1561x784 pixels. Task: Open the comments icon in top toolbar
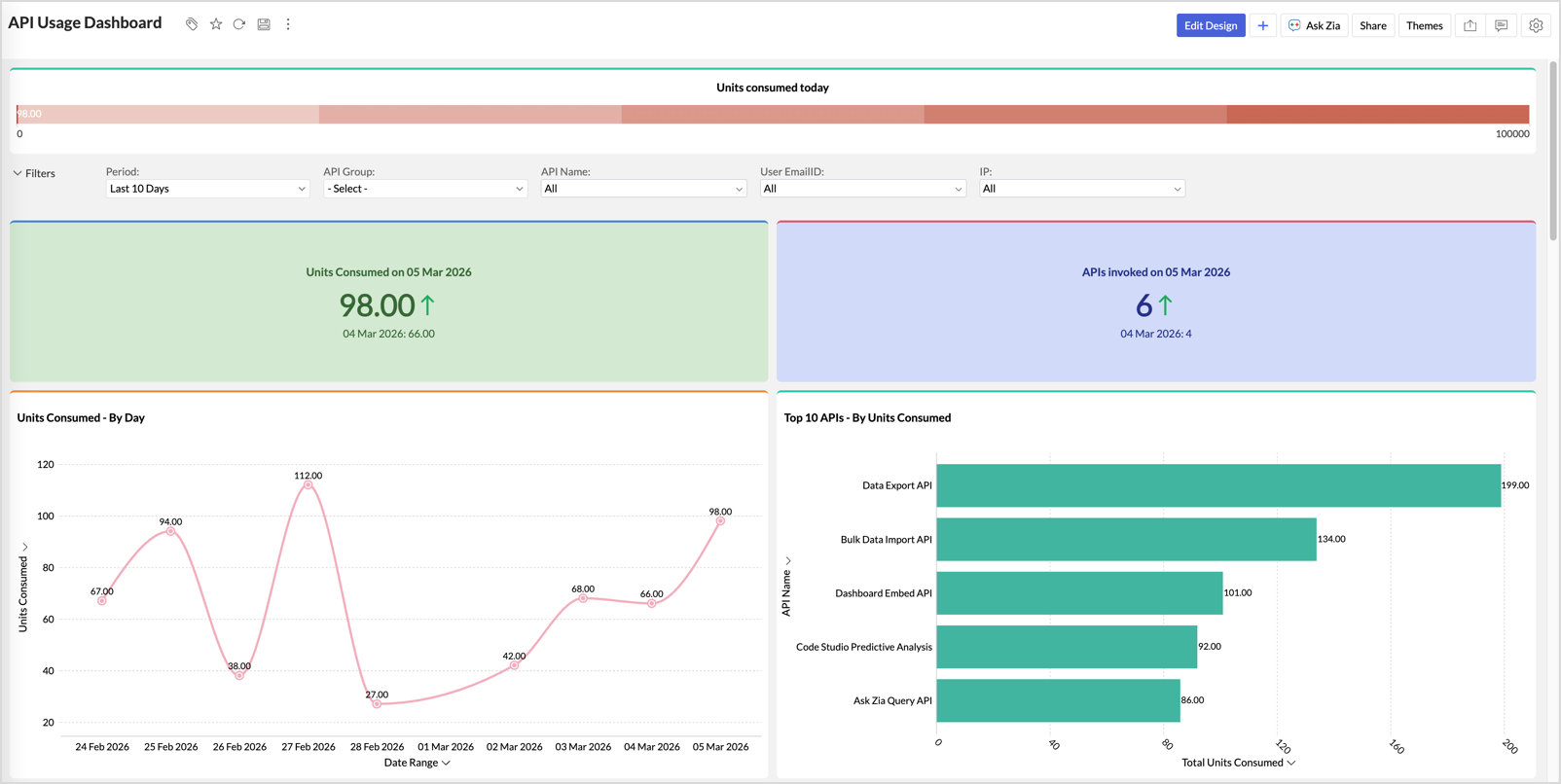point(1501,25)
